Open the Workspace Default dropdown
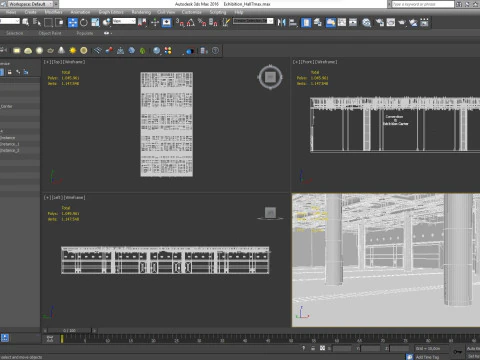 coord(30,4)
